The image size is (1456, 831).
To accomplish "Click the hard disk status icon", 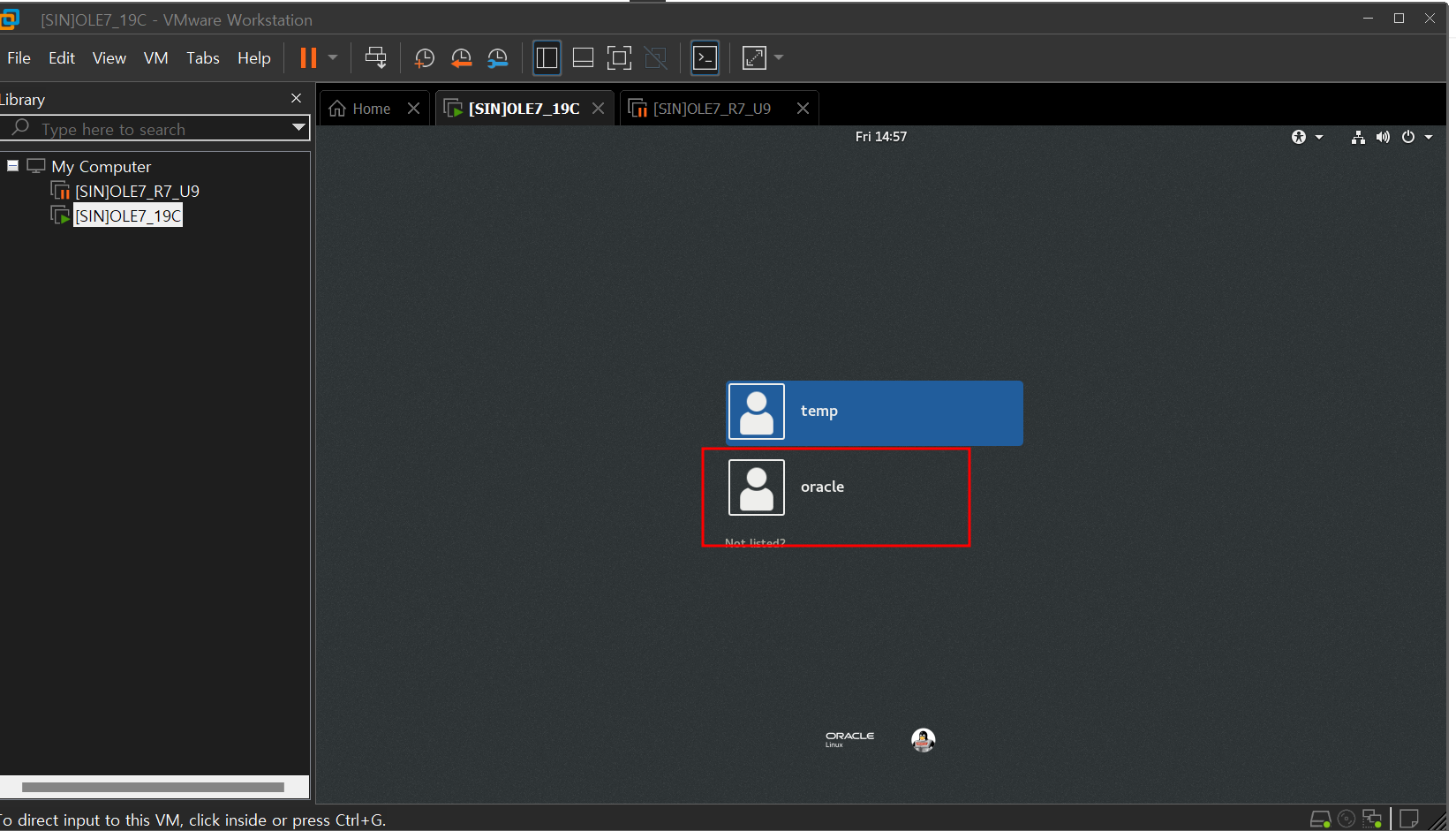I will click(x=1320, y=820).
